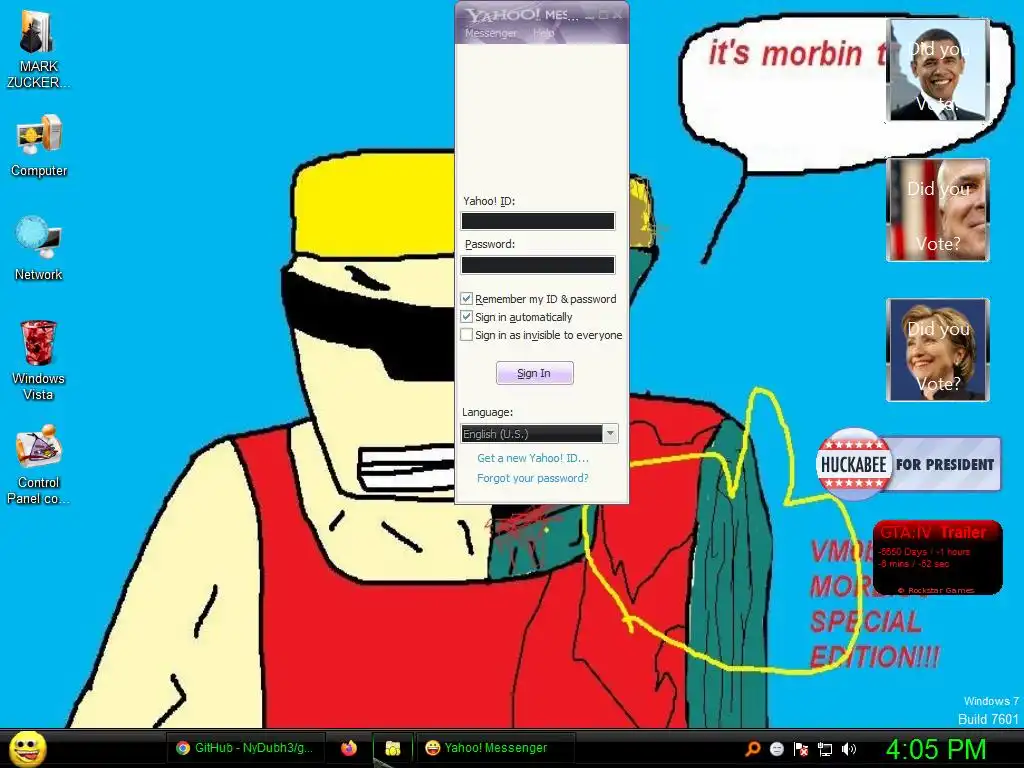Image resolution: width=1024 pixels, height=768 pixels.
Task: Open the Action Center flag tray icon
Action: click(x=801, y=749)
